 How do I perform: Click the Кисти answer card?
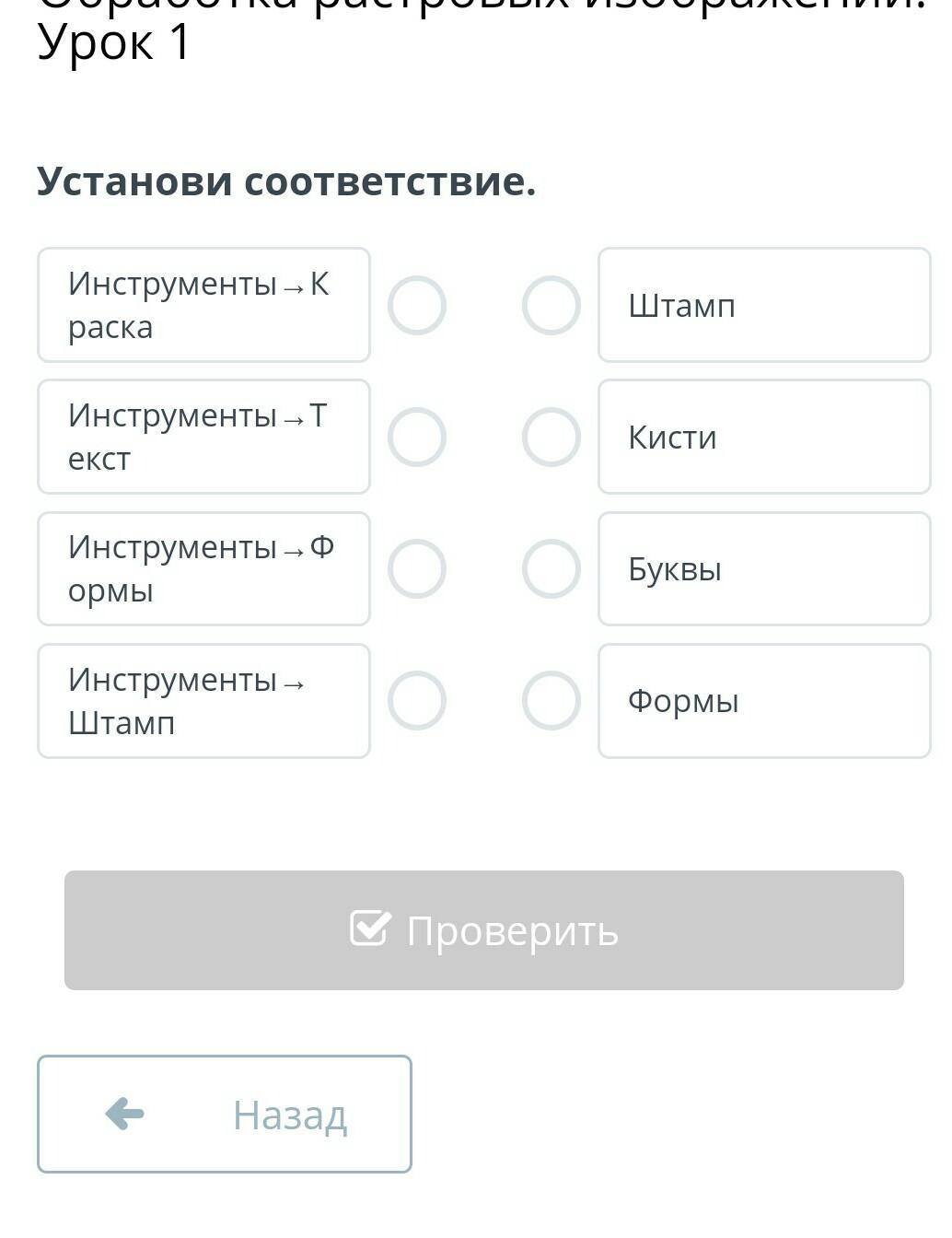pyautogui.click(x=764, y=437)
